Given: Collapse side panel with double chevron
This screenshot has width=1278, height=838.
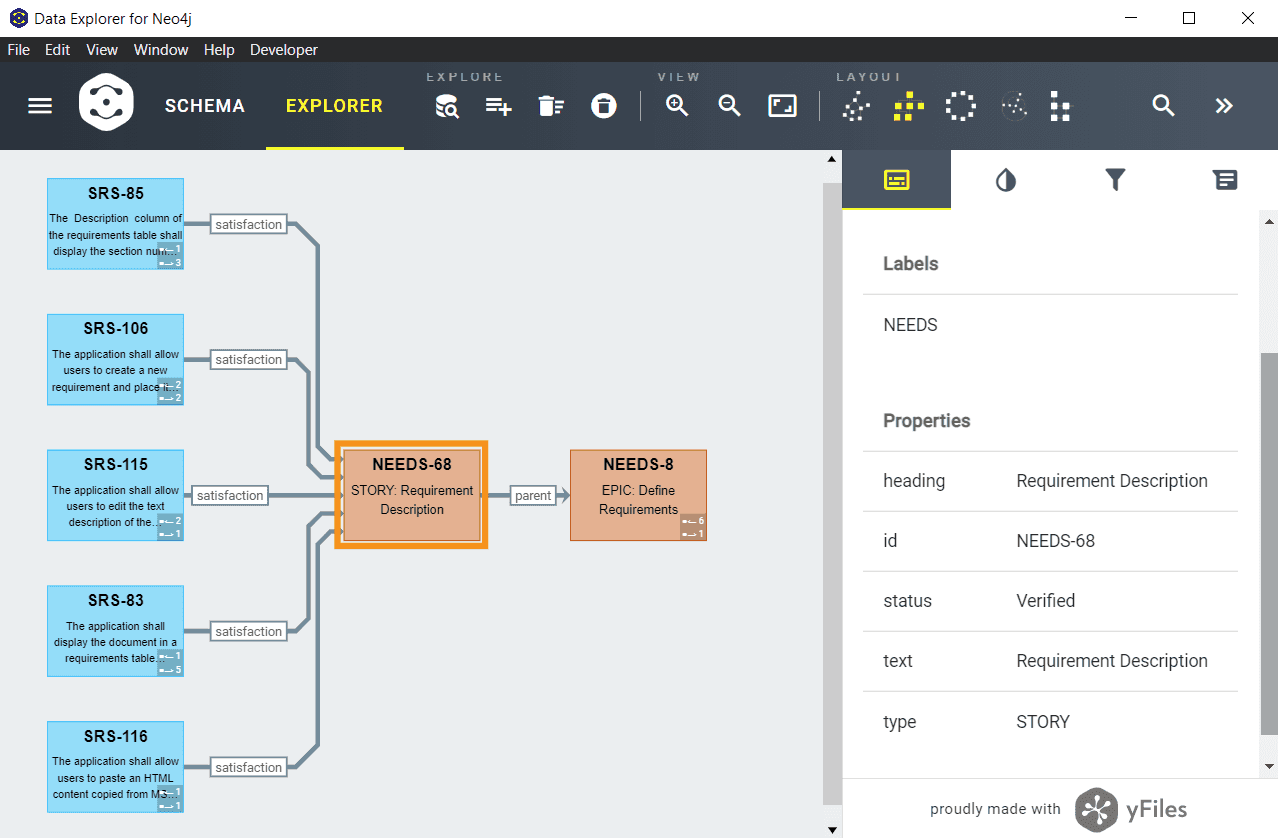Looking at the screenshot, I should click(1224, 106).
